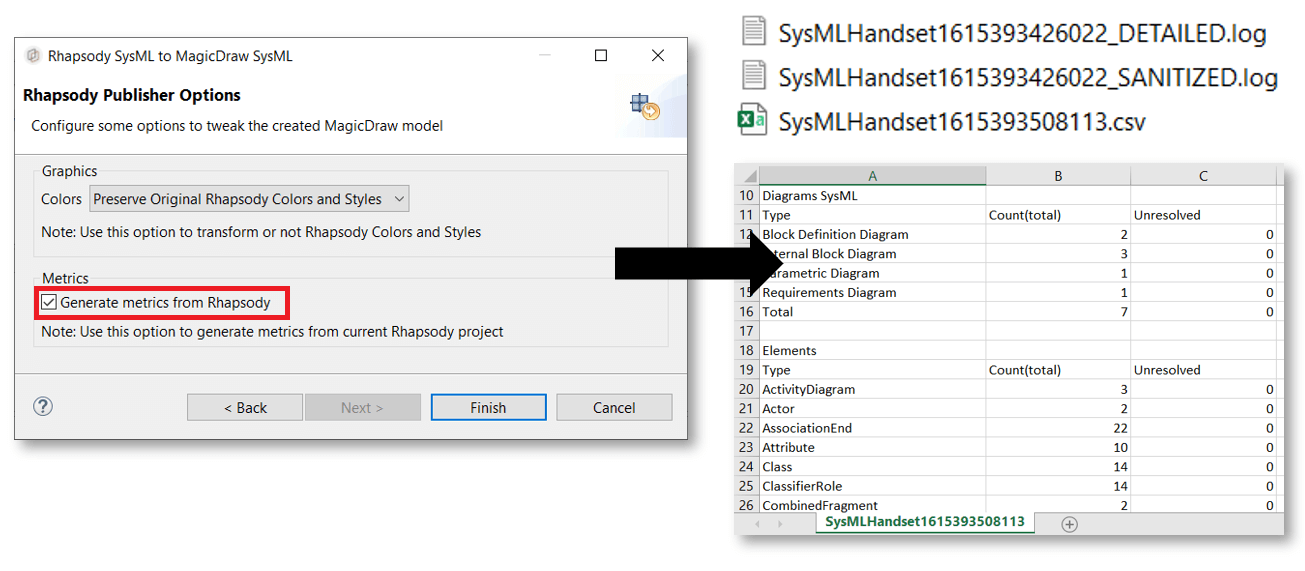
Task: Select the ClassifierRole cell
Action: tap(872, 486)
